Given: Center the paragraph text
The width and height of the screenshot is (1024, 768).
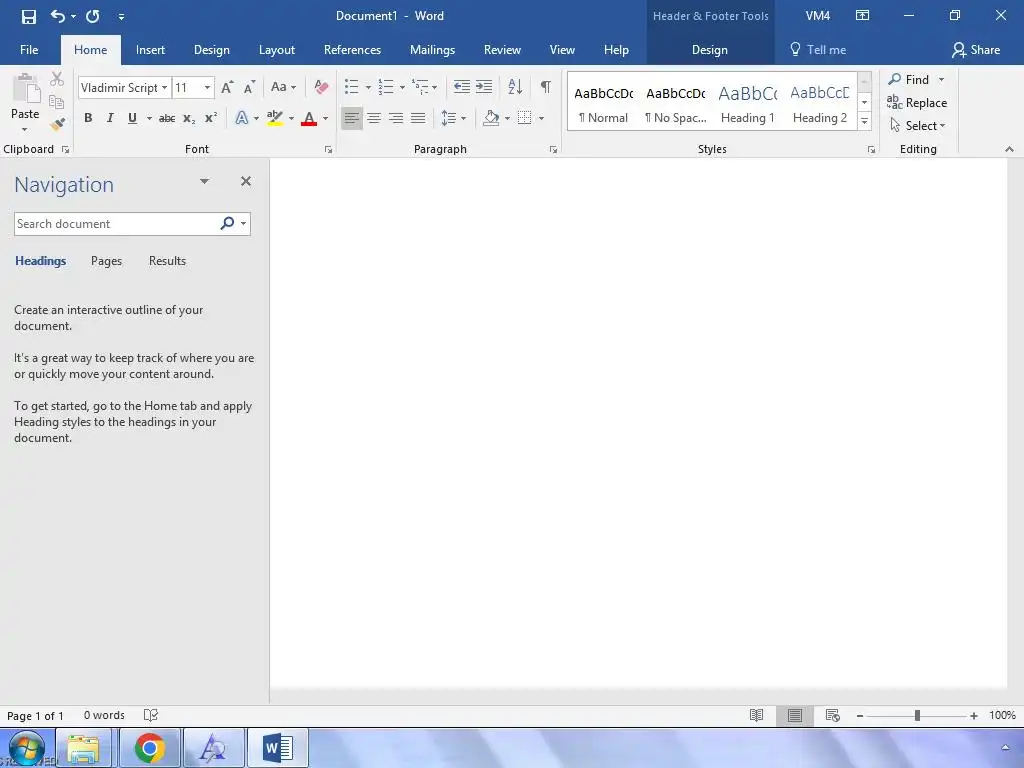Looking at the screenshot, I should [374, 118].
